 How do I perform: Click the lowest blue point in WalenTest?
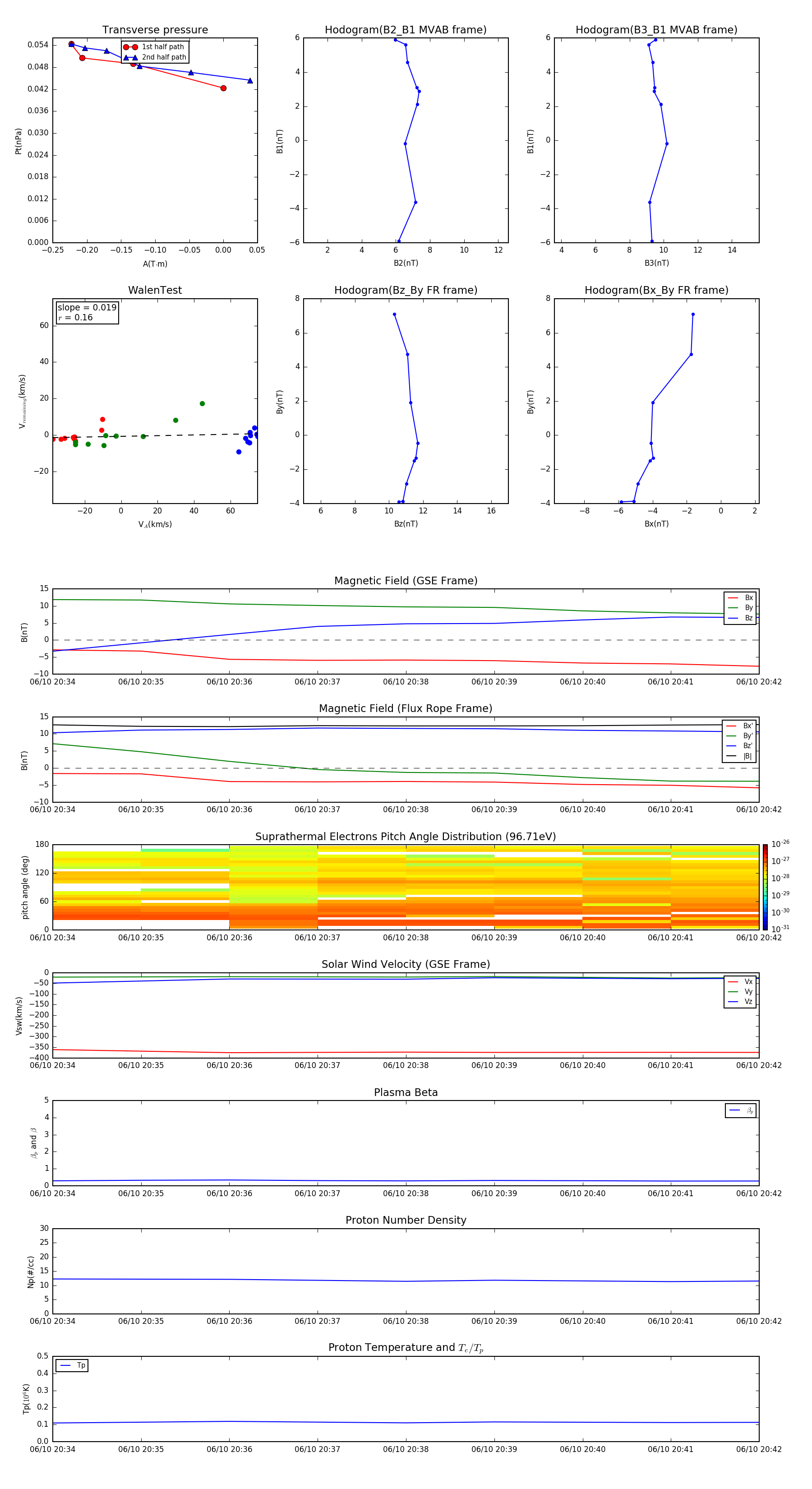(239, 452)
